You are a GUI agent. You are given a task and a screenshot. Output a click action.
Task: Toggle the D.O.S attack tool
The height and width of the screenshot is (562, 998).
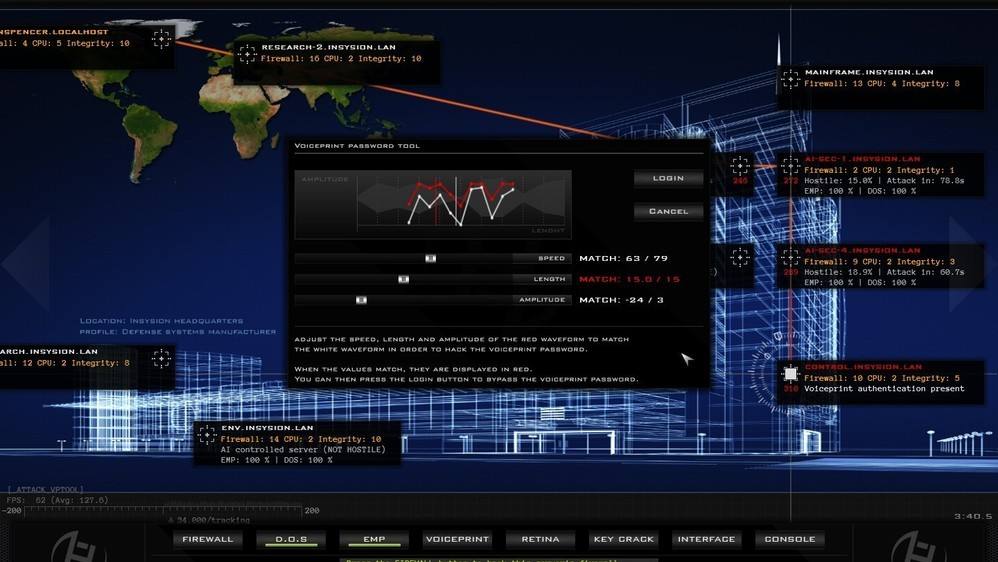pyautogui.click(x=291, y=540)
